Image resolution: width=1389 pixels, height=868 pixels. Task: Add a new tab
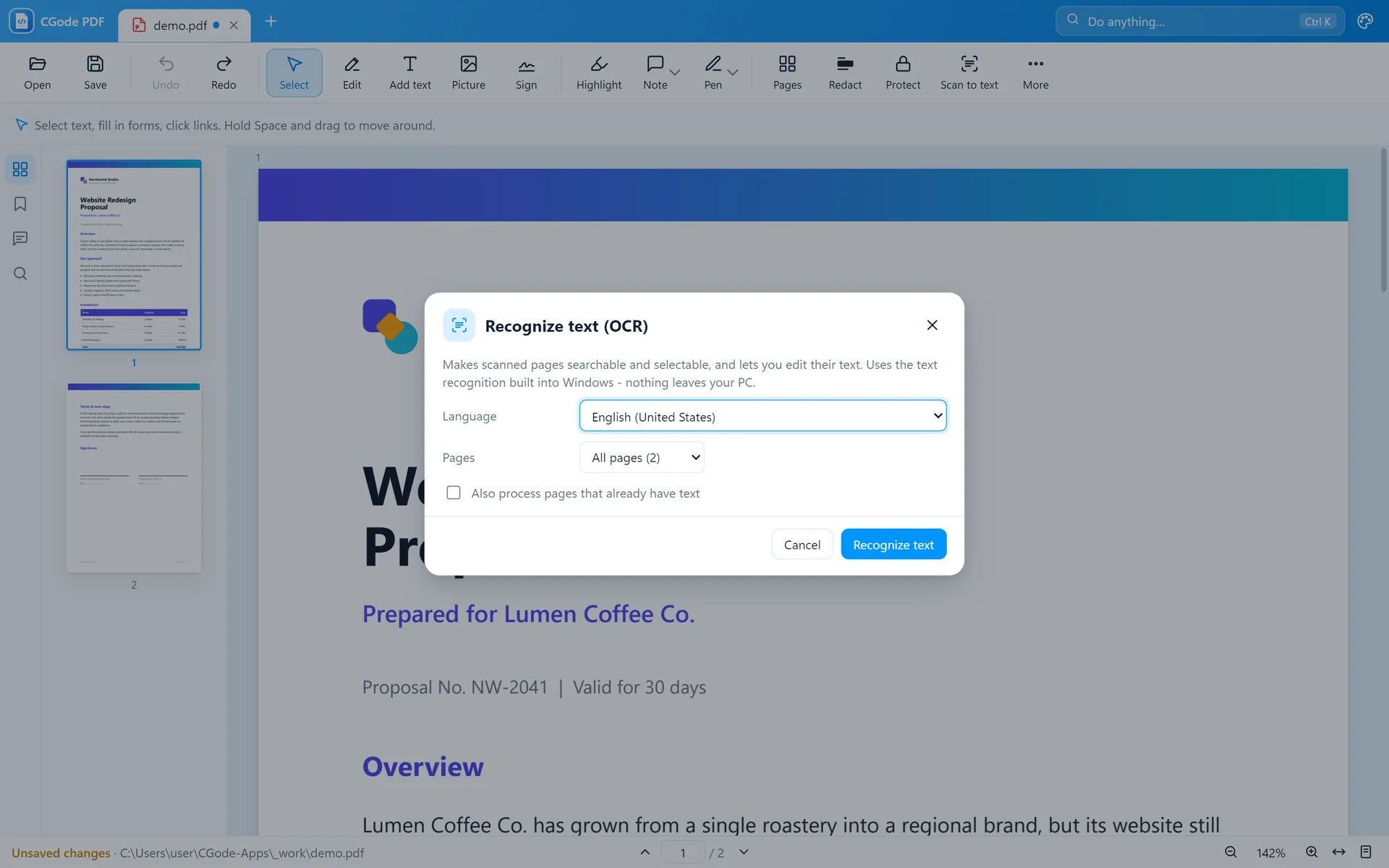pyautogui.click(x=271, y=22)
